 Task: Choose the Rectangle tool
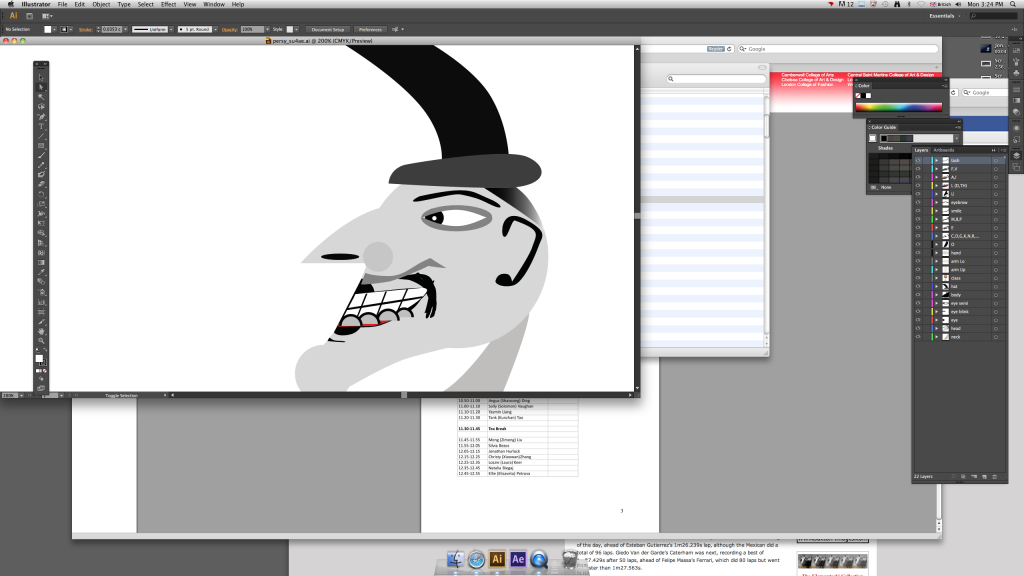click(x=41, y=145)
